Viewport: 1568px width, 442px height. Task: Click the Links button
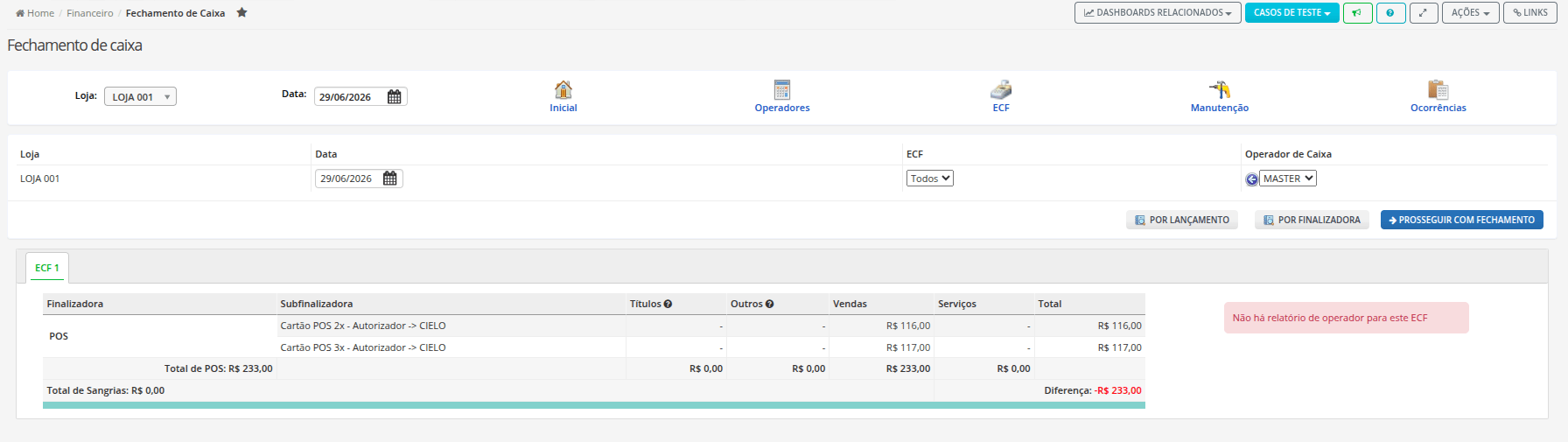[x=1530, y=13]
